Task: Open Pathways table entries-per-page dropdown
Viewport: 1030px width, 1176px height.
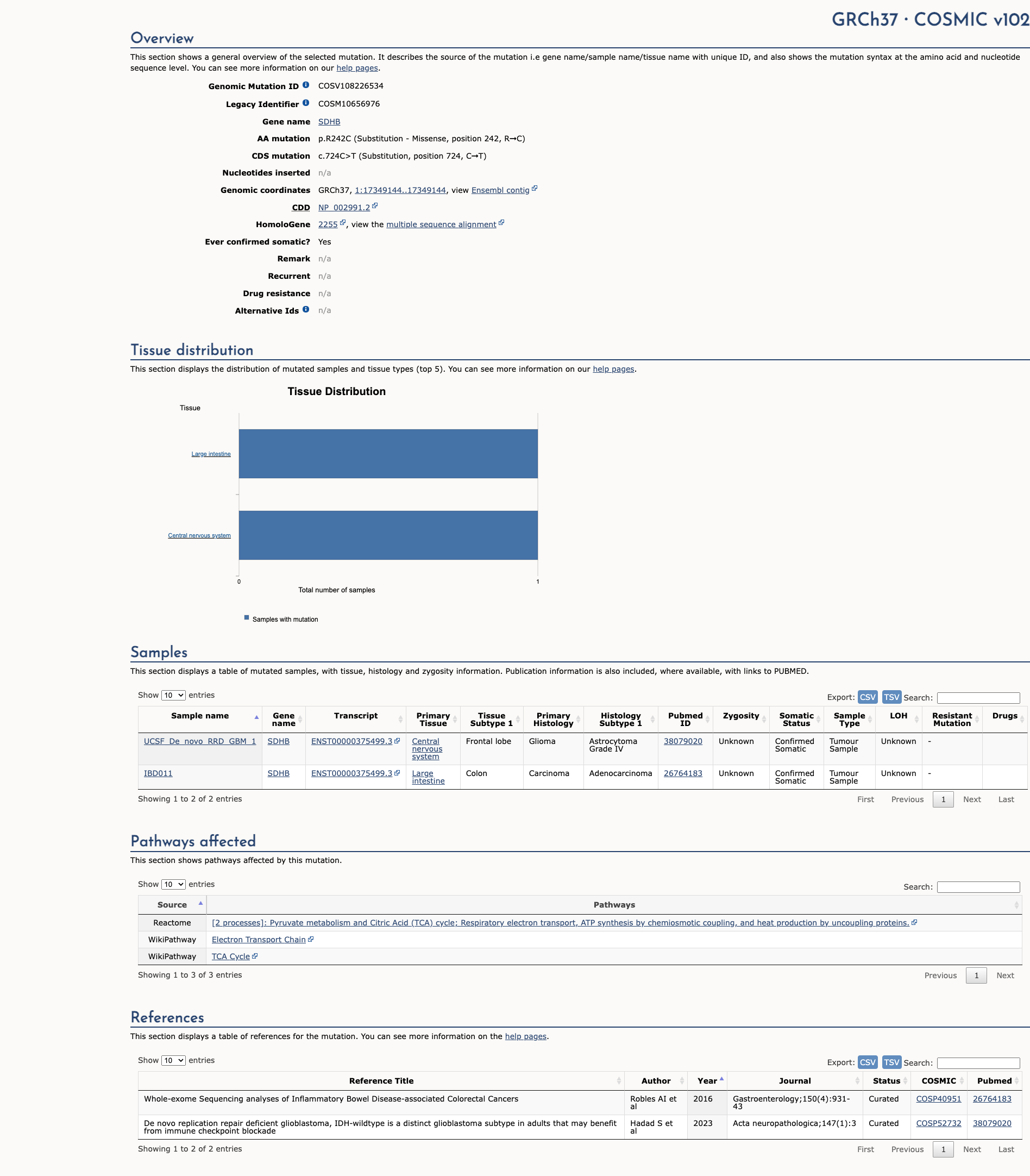Action: [174, 884]
